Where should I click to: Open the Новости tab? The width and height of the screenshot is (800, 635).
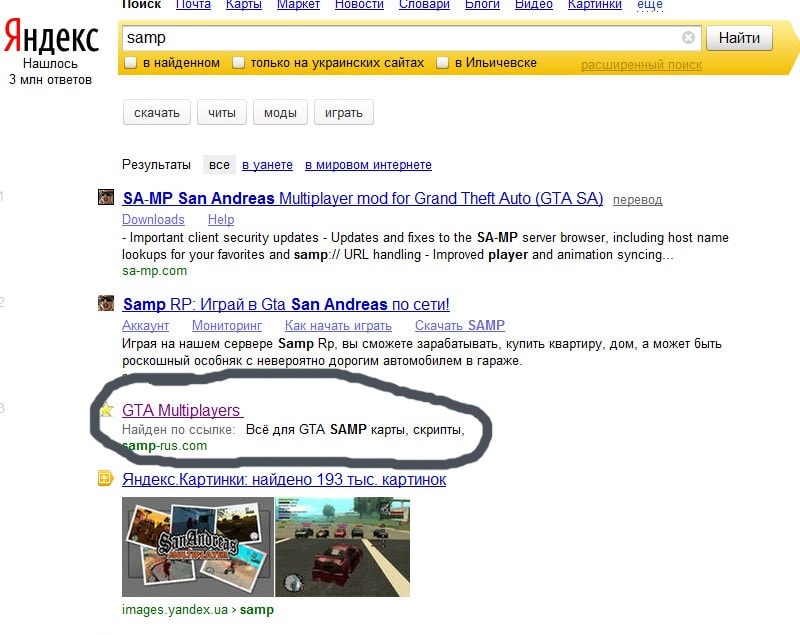pos(359,5)
